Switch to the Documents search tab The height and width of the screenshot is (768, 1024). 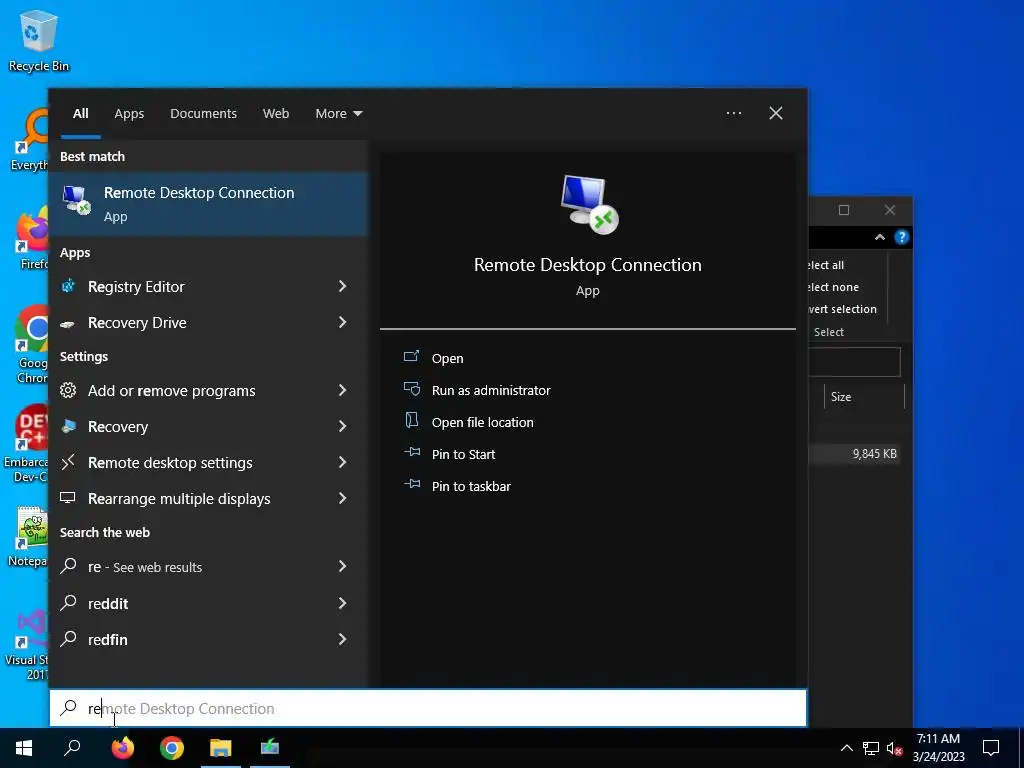pyautogui.click(x=203, y=114)
